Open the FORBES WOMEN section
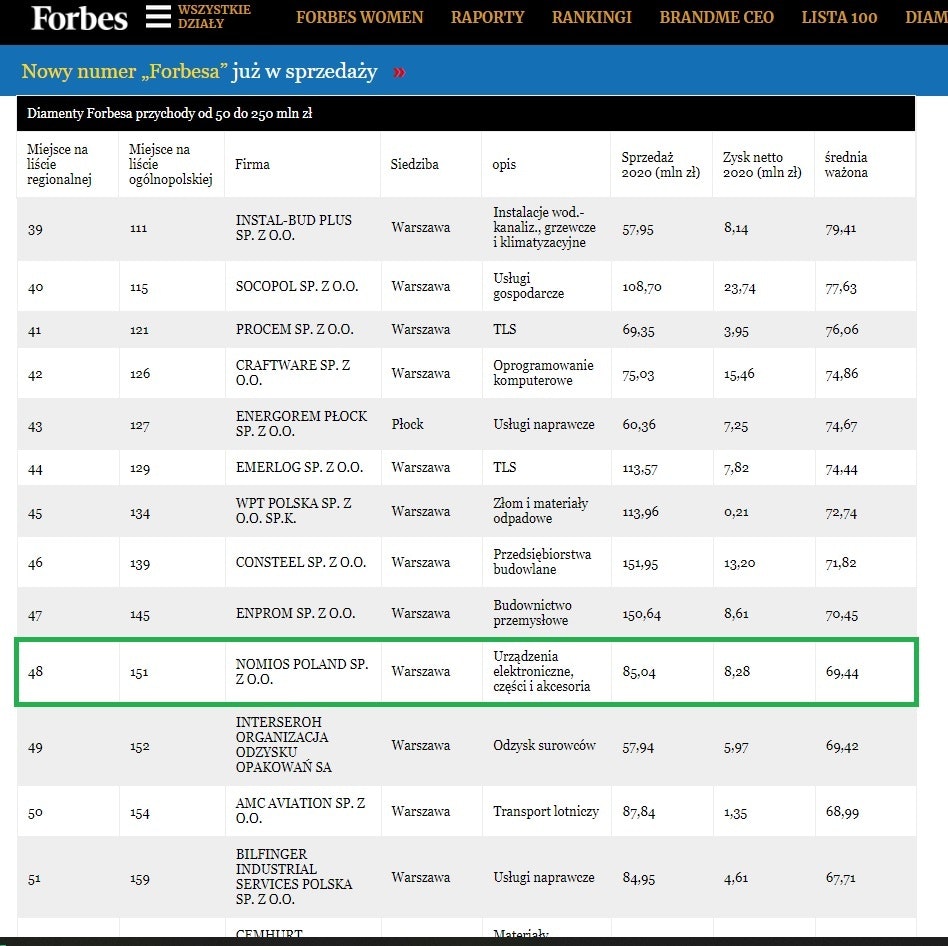Screen dimensions: 948x946 [359, 17]
